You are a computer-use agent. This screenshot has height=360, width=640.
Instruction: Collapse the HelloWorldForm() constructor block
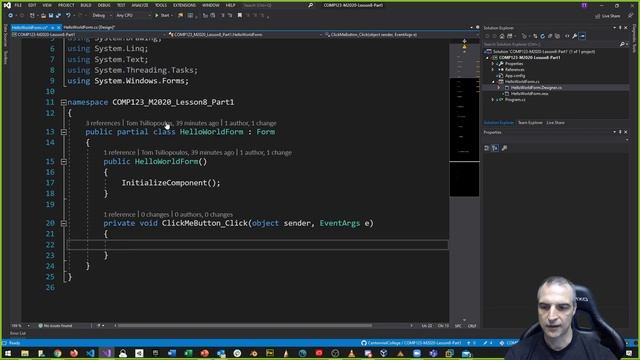[64, 162]
